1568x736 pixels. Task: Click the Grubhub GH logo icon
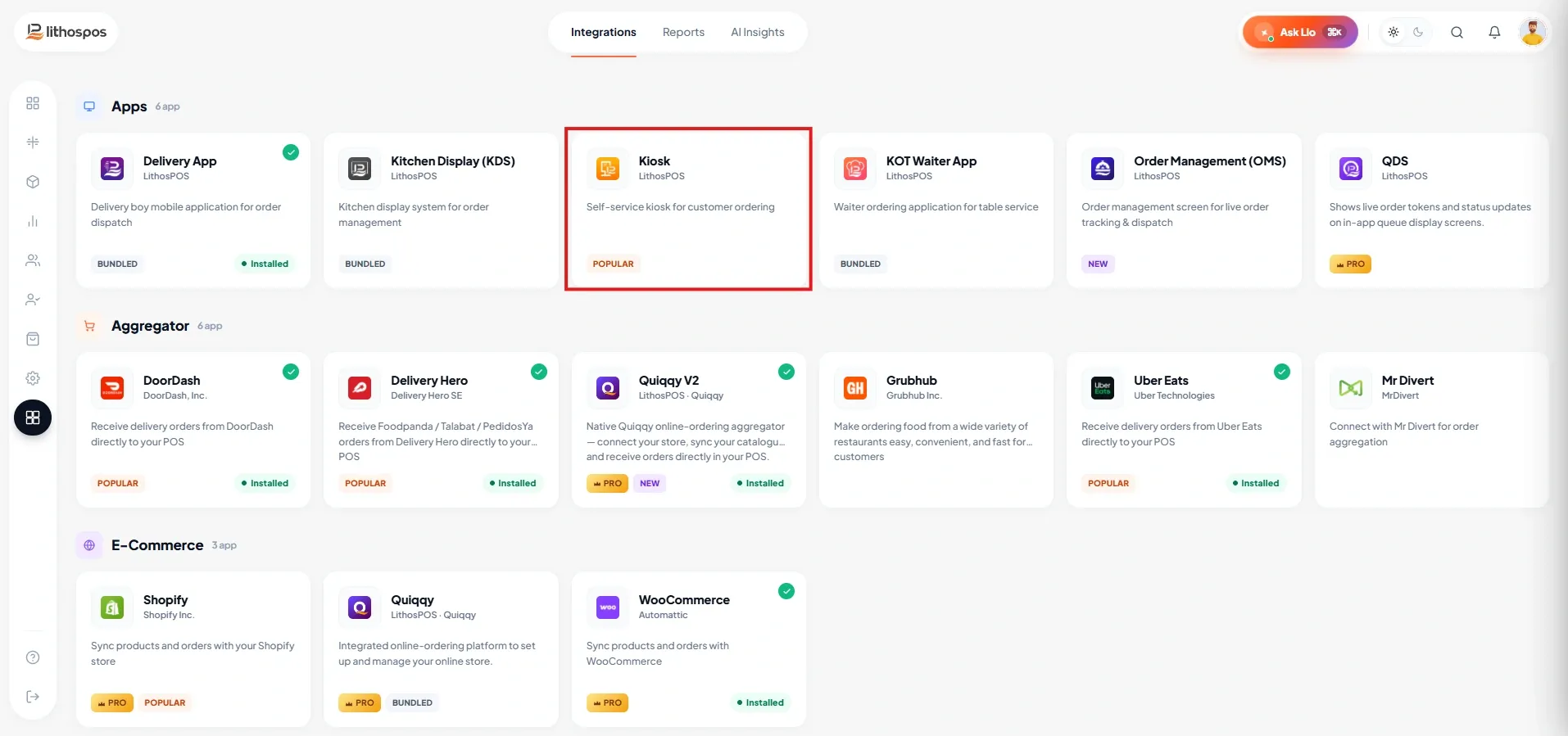855,388
